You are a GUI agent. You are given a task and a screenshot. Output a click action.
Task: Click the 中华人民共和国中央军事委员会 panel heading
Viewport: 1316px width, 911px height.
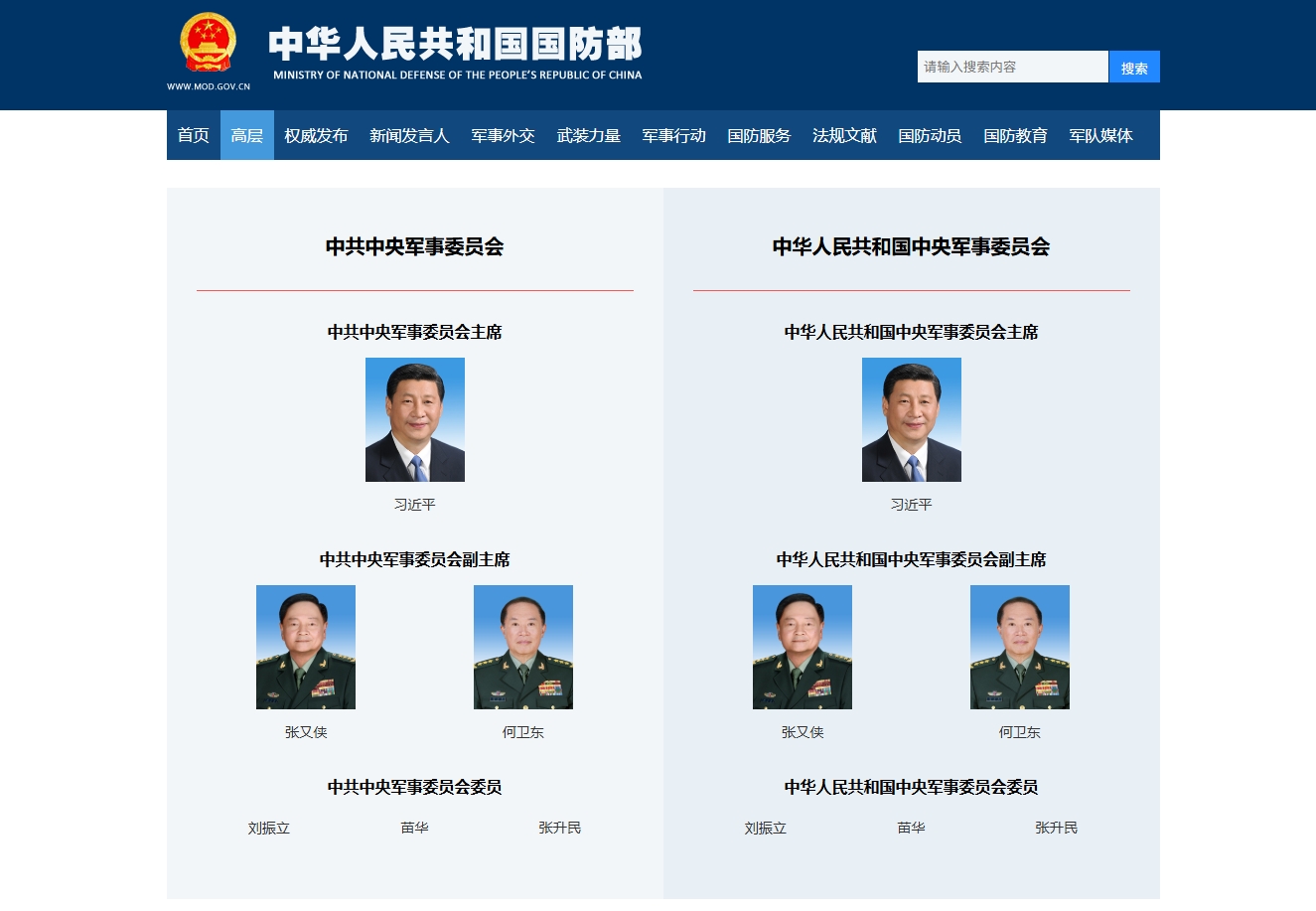pos(912,246)
